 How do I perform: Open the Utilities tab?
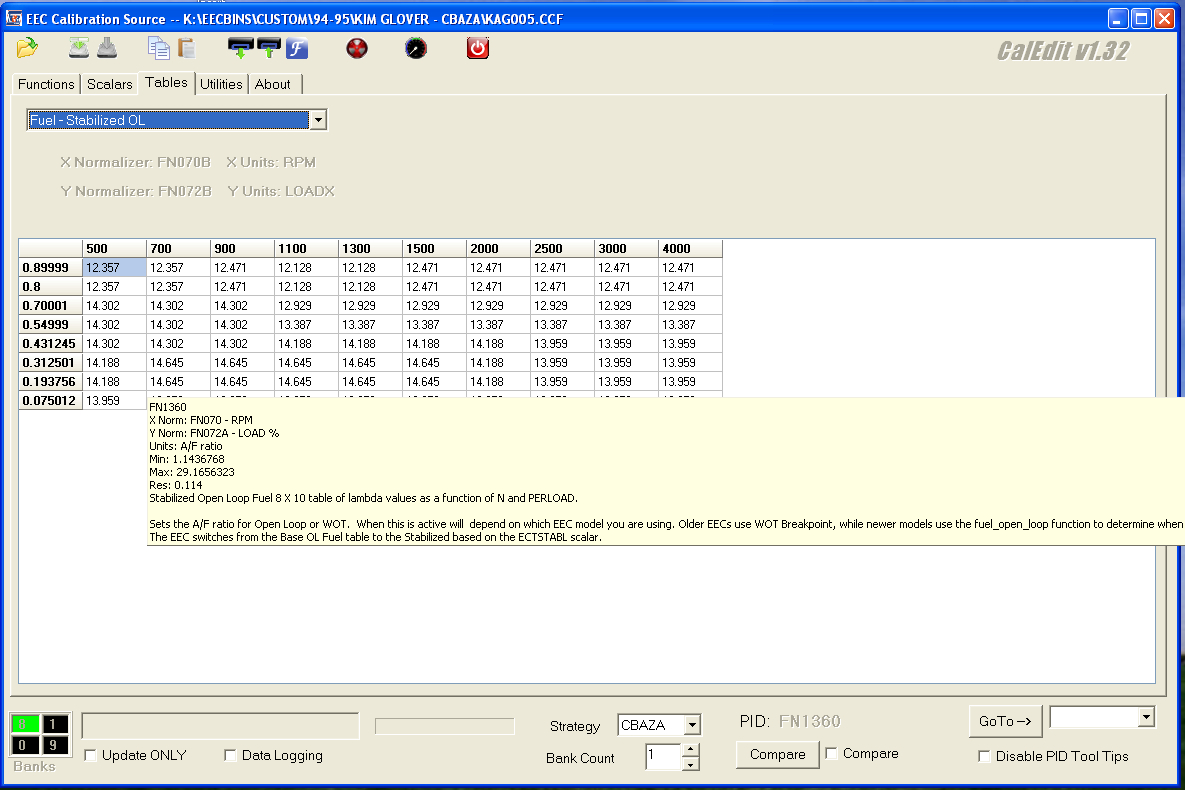click(x=221, y=84)
